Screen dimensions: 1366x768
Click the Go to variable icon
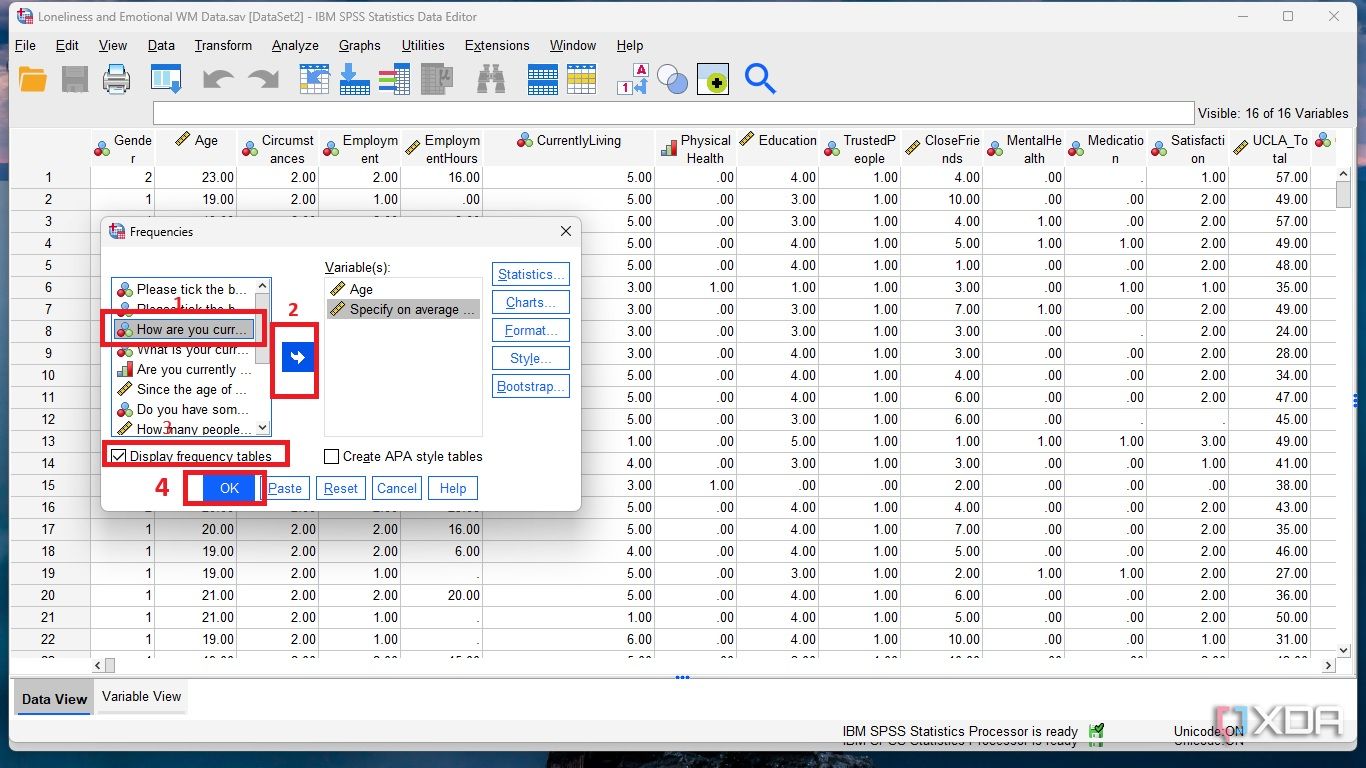(355, 80)
